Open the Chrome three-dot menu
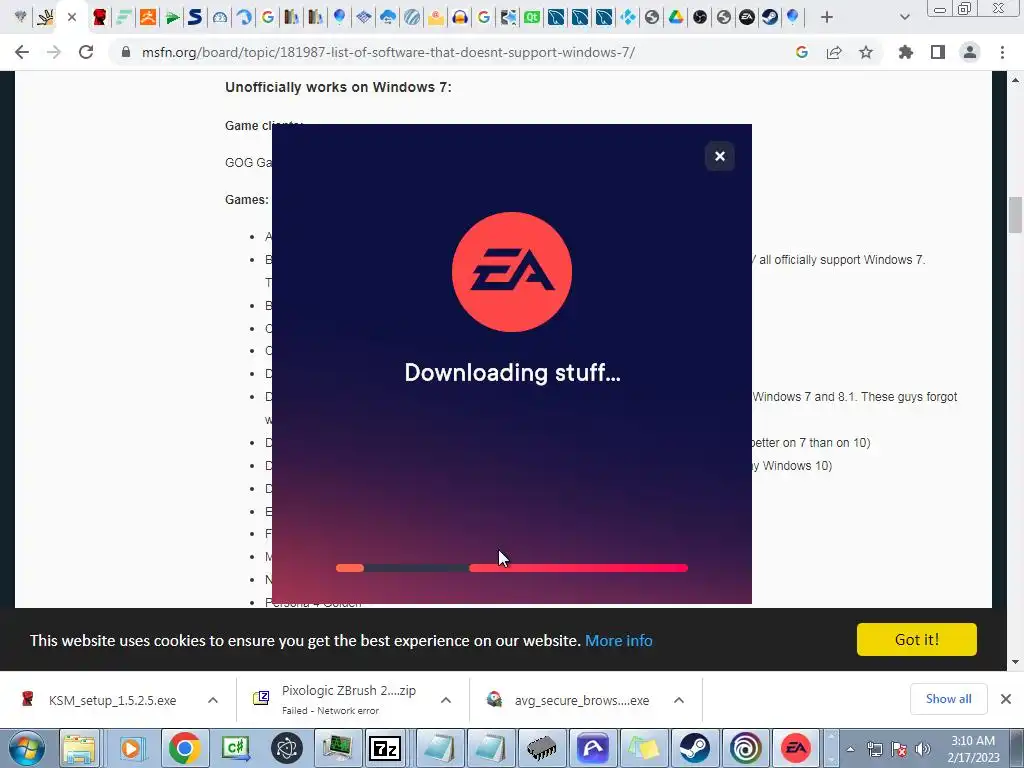The width and height of the screenshot is (1024, 768). pyautogui.click(x=1002, y=52)
